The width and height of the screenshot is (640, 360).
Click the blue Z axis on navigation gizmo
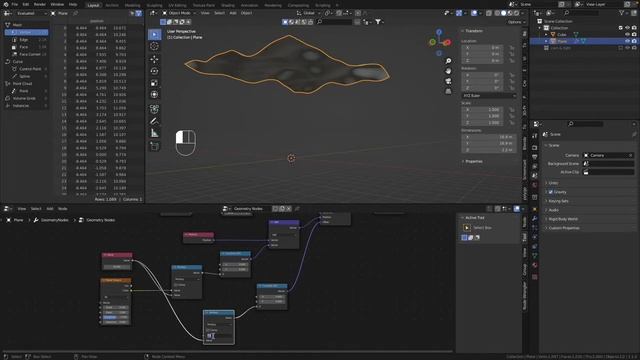click(x=439, y=32)
